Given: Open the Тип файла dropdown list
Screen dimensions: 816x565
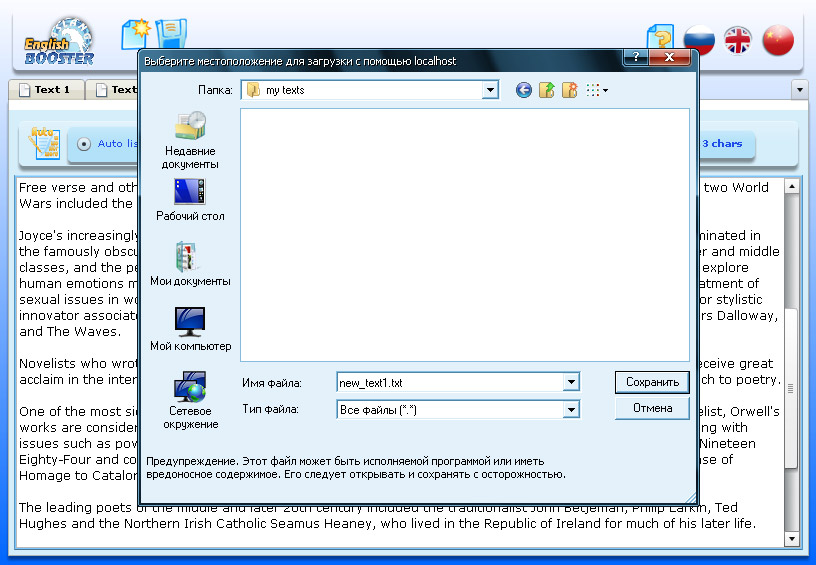Looking at the screenshot, I should 571,409.
